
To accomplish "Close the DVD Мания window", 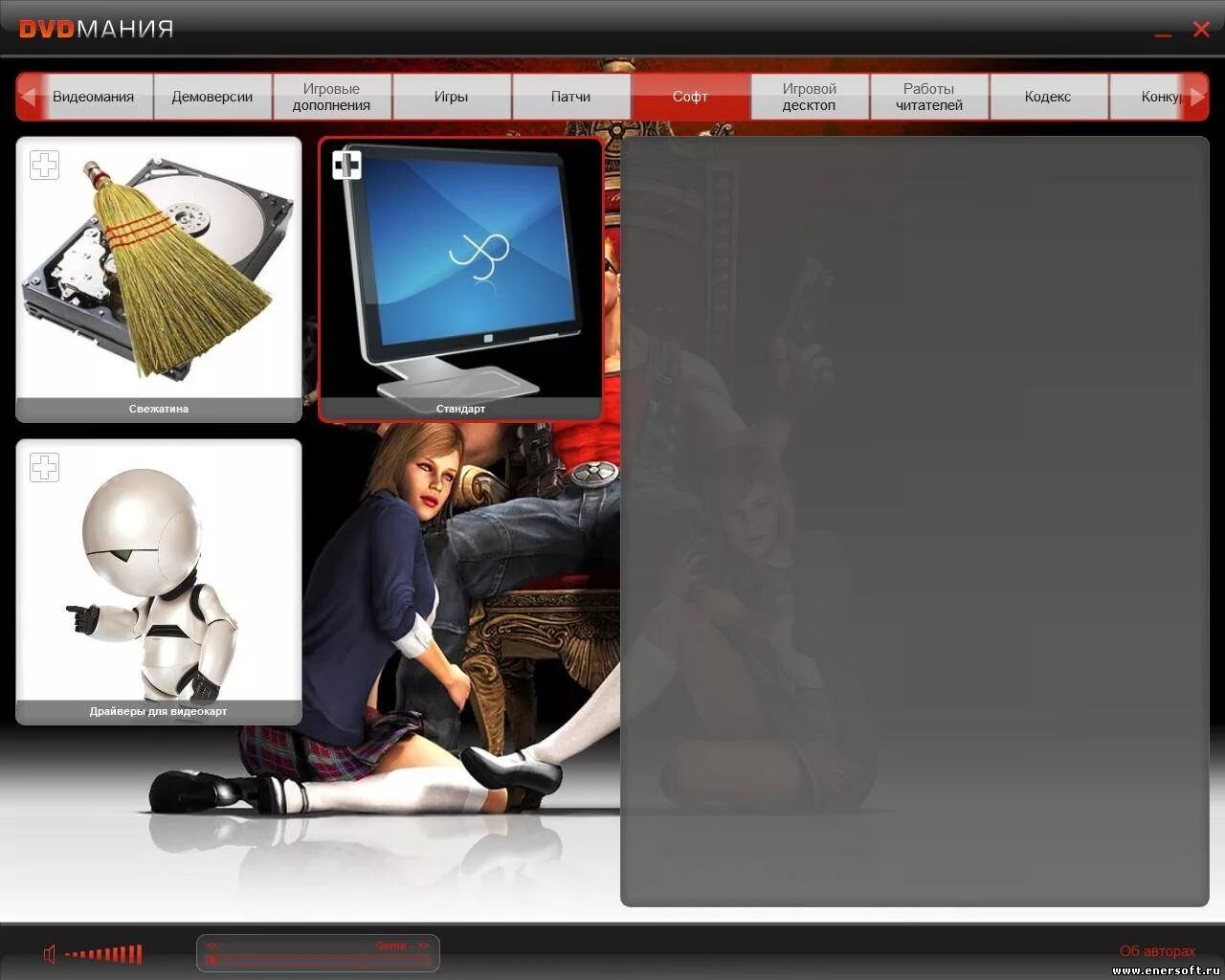I will click(x=1201, y=30).
